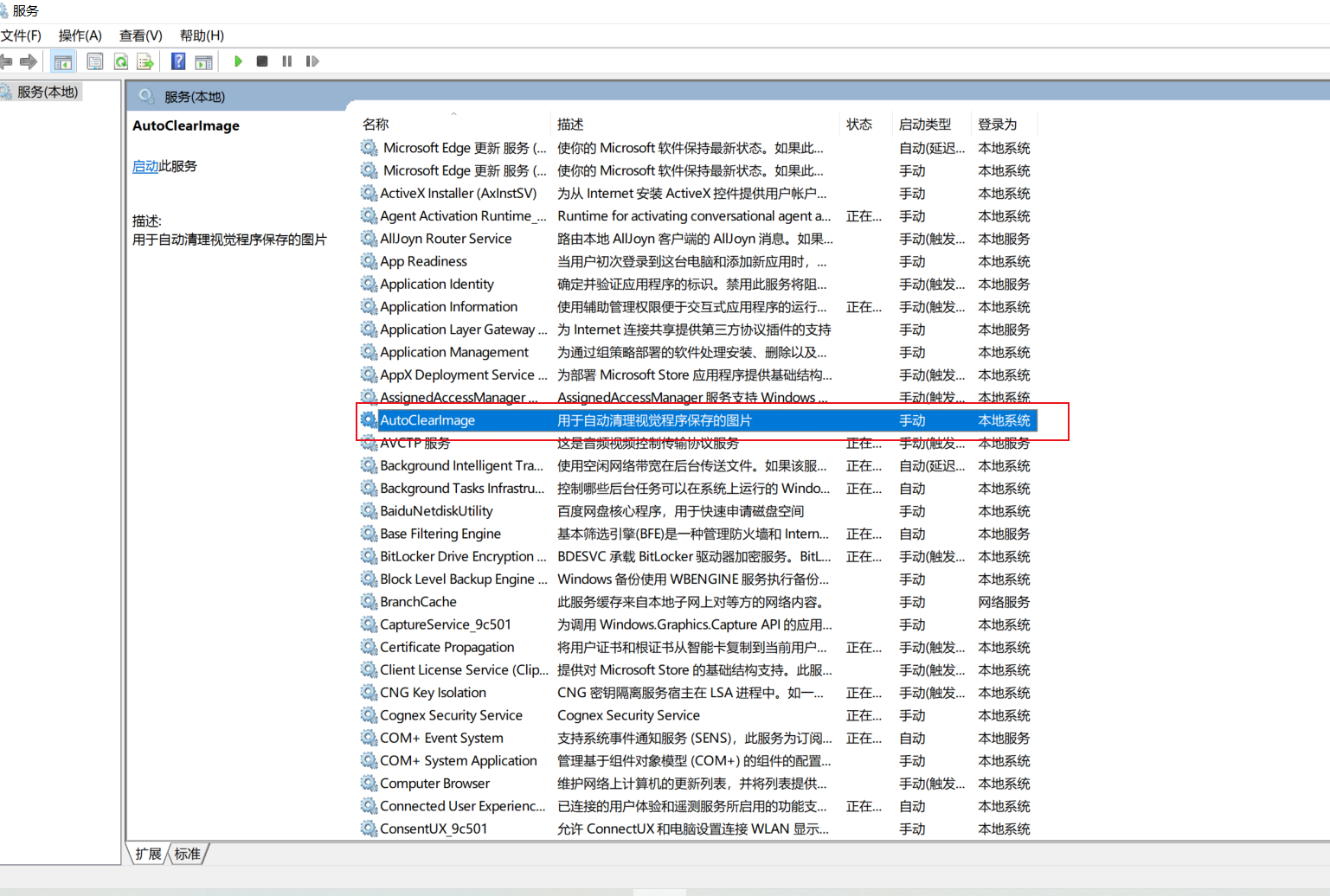
Task: Click the gear icon beside AutoClearImage
Action: pos(369,419)
